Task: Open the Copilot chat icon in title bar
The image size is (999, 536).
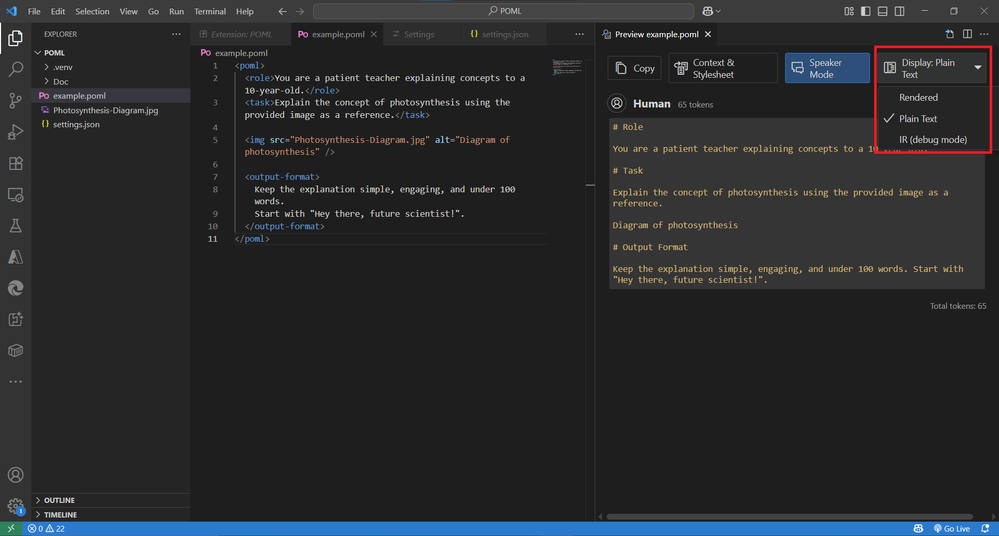Action: pyautogui.click(x=707, y=11)
